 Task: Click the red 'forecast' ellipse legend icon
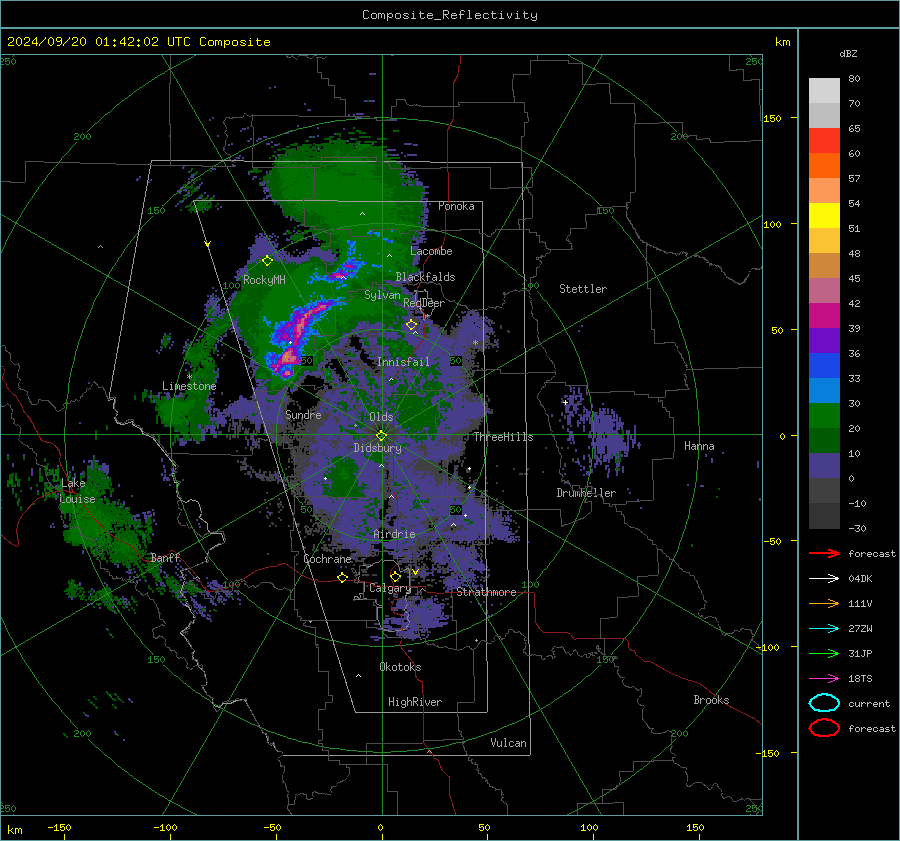coord(824,728)
